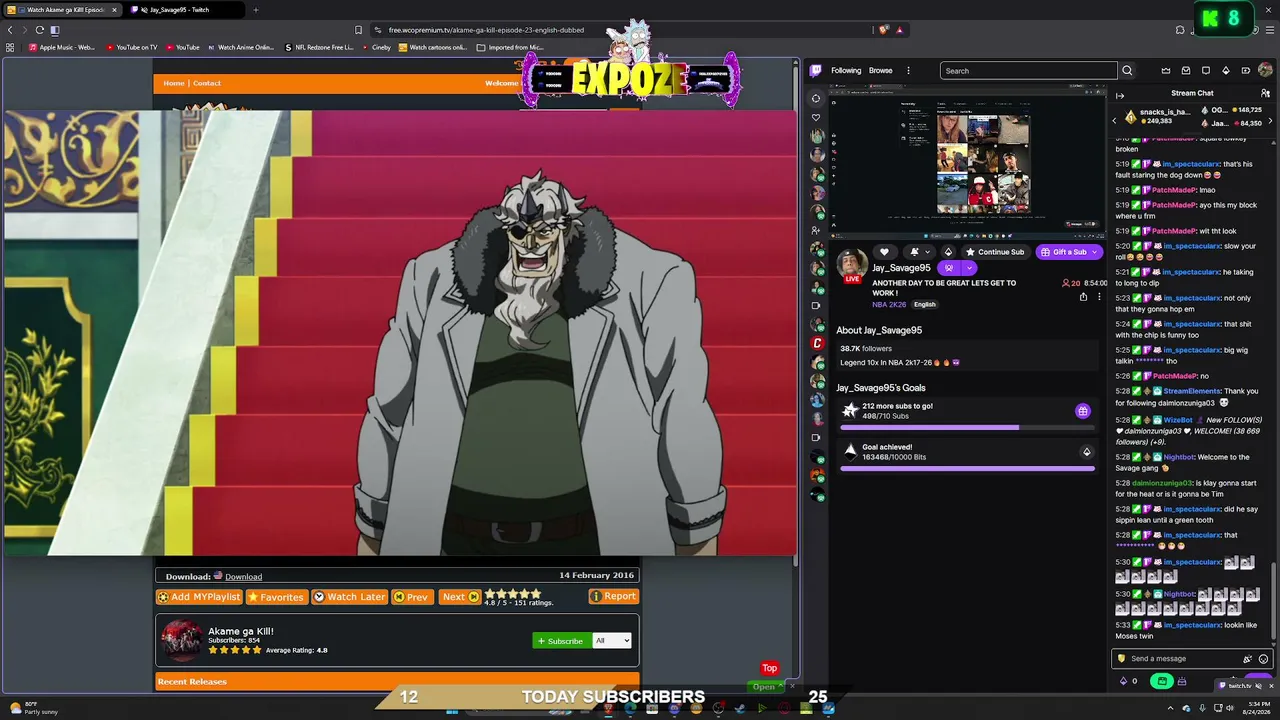Click the Continue Sub button

[994, 252]
